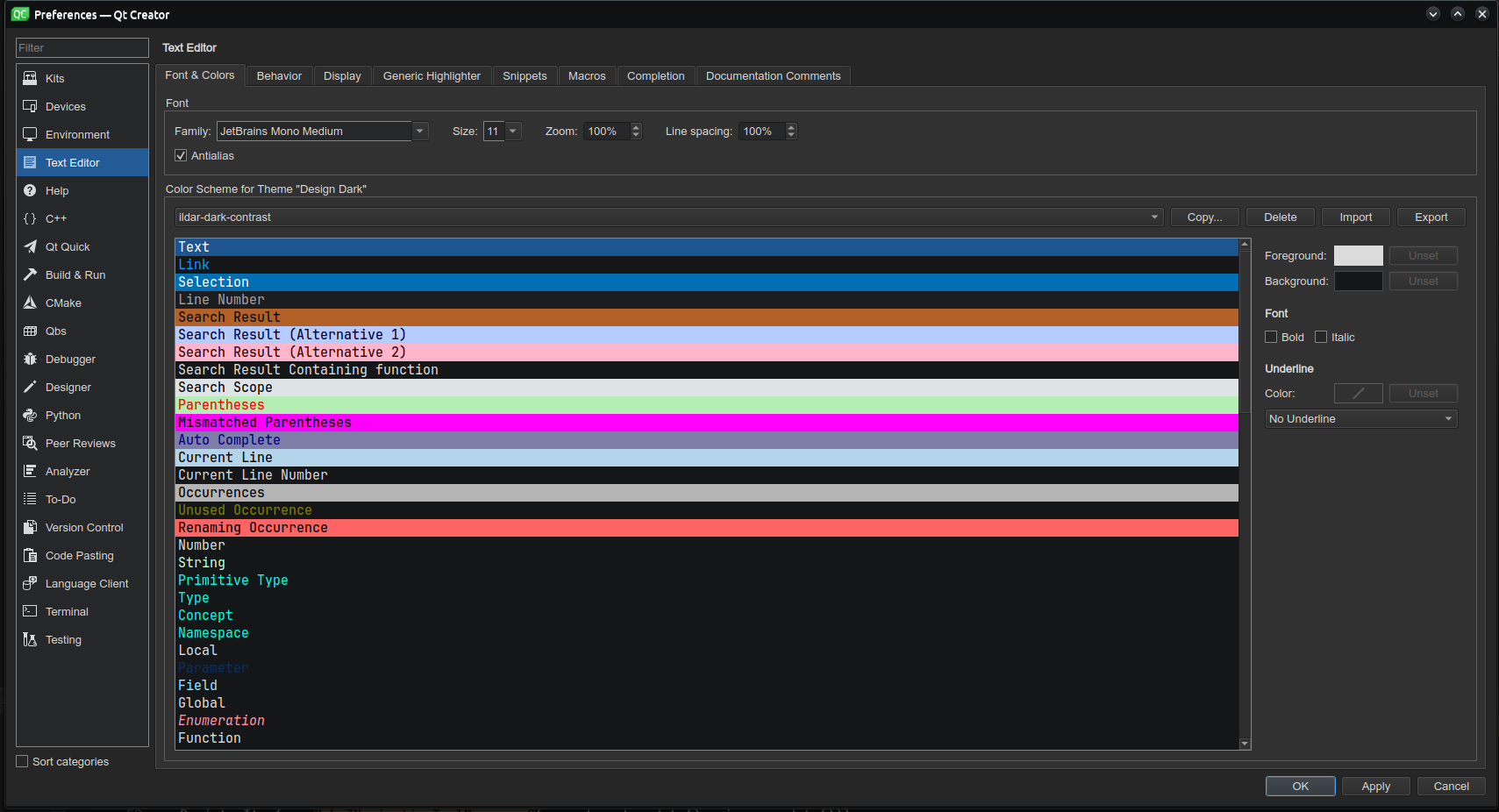
Task: Toggle the Antialias checkbox
Action: (181, 155)
